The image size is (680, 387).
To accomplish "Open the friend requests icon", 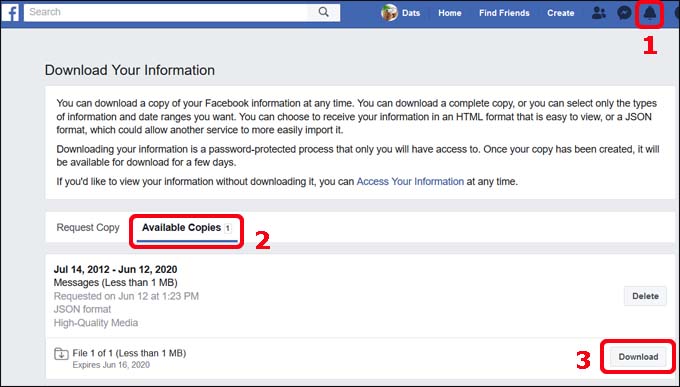I will coord(598,13).
